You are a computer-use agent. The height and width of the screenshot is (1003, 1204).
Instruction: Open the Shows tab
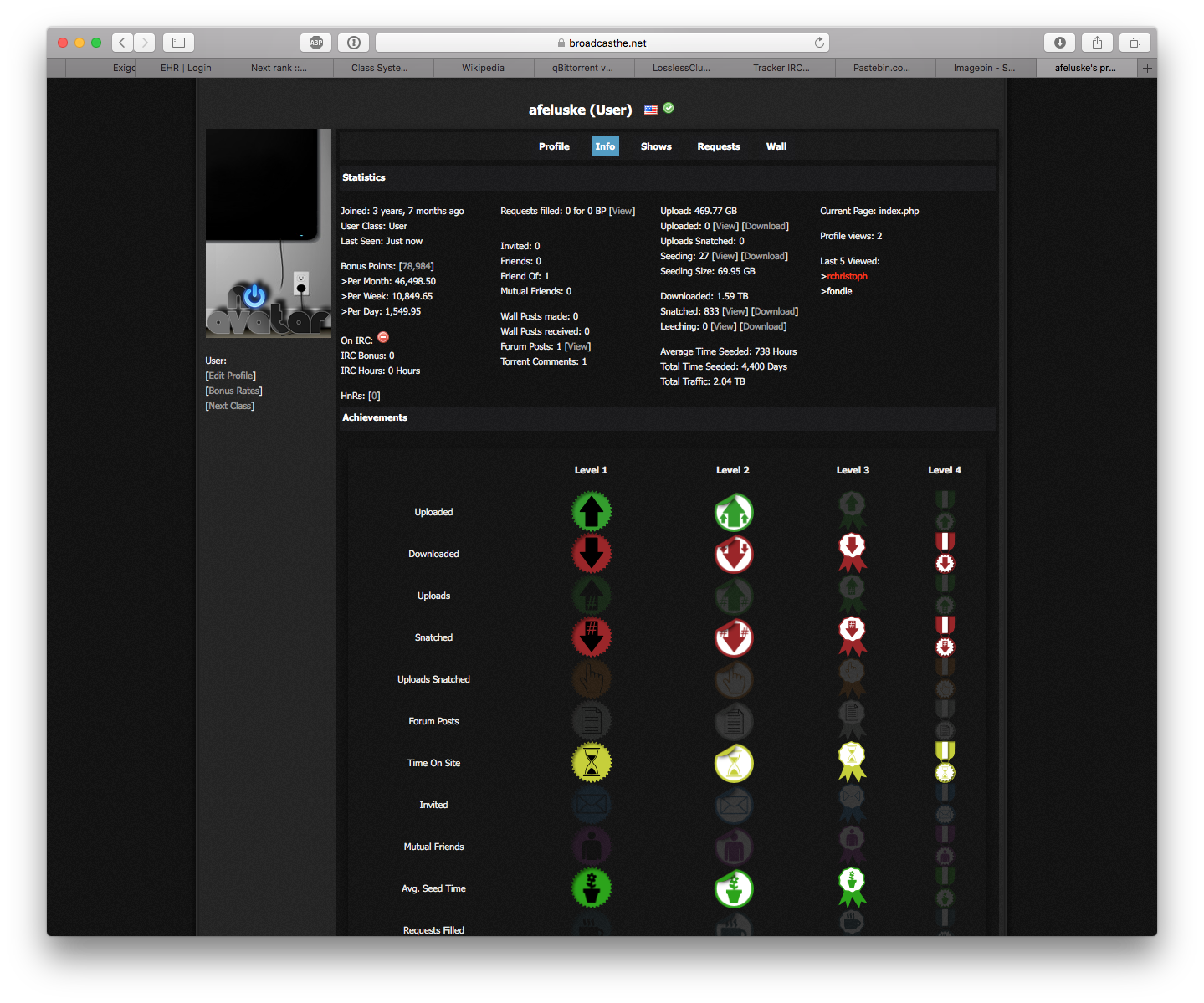[656, 146]
